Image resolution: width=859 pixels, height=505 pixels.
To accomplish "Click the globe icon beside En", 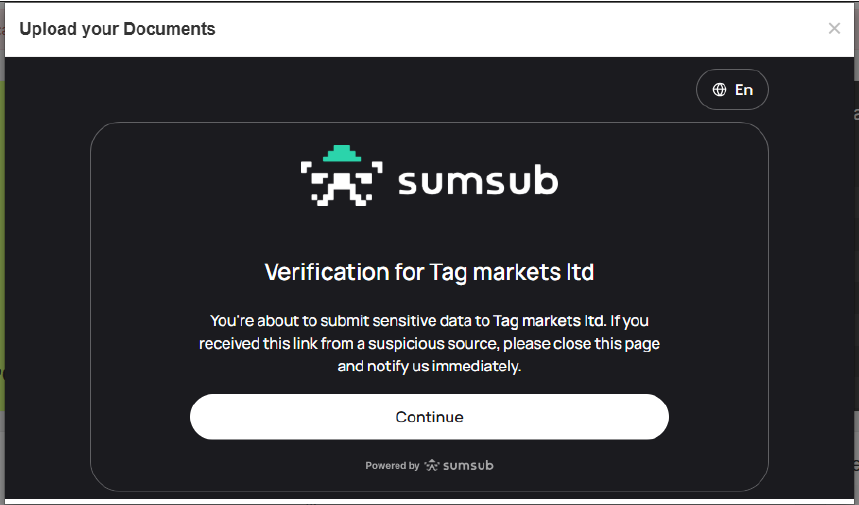I will point(719,90).
